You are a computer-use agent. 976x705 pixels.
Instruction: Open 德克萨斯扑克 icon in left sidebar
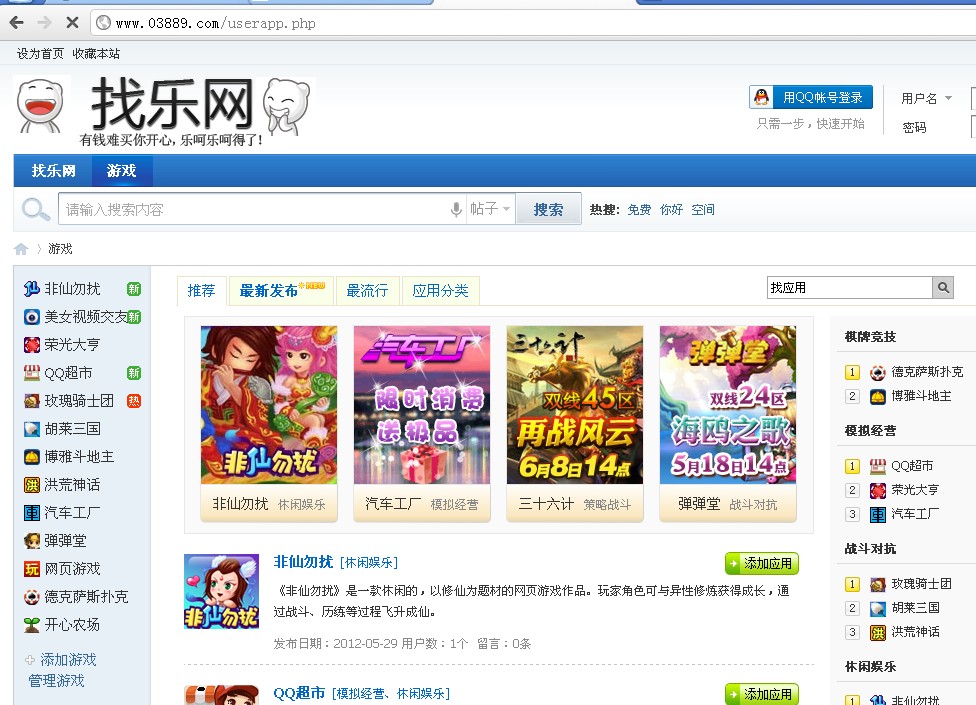click(x=32, y=597)
